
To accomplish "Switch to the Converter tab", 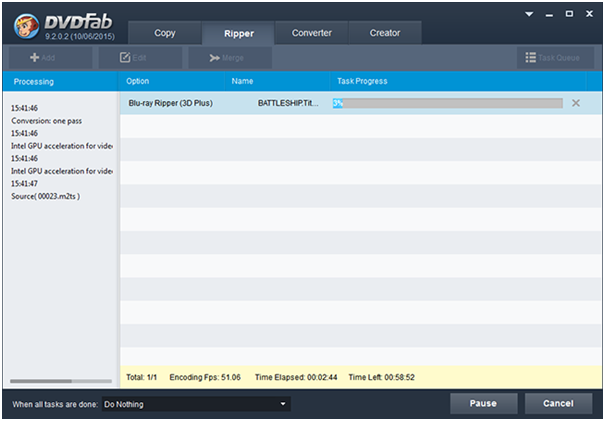I will pos(312,33).
